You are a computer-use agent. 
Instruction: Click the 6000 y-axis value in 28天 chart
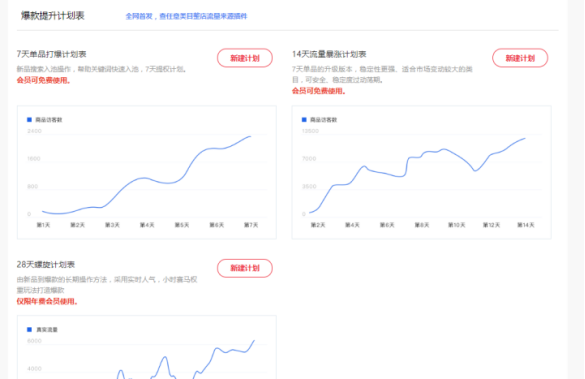click(x=34, y=341)
